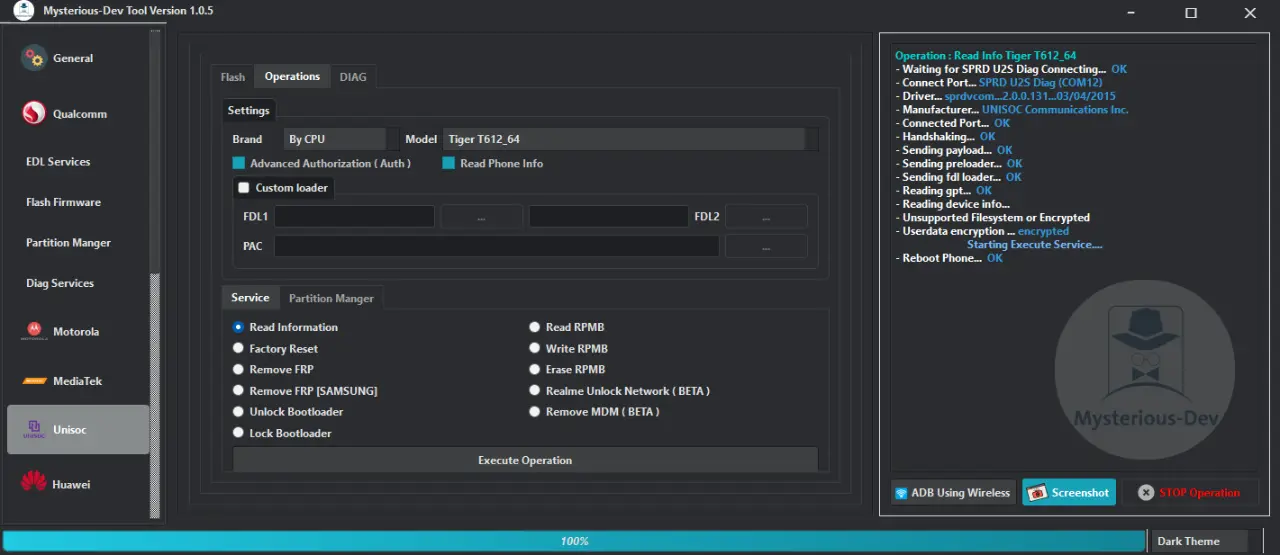This screenshot has width=1280, height=555.
Task: Select Read RPMB radio option
Action: coord(535,327)
